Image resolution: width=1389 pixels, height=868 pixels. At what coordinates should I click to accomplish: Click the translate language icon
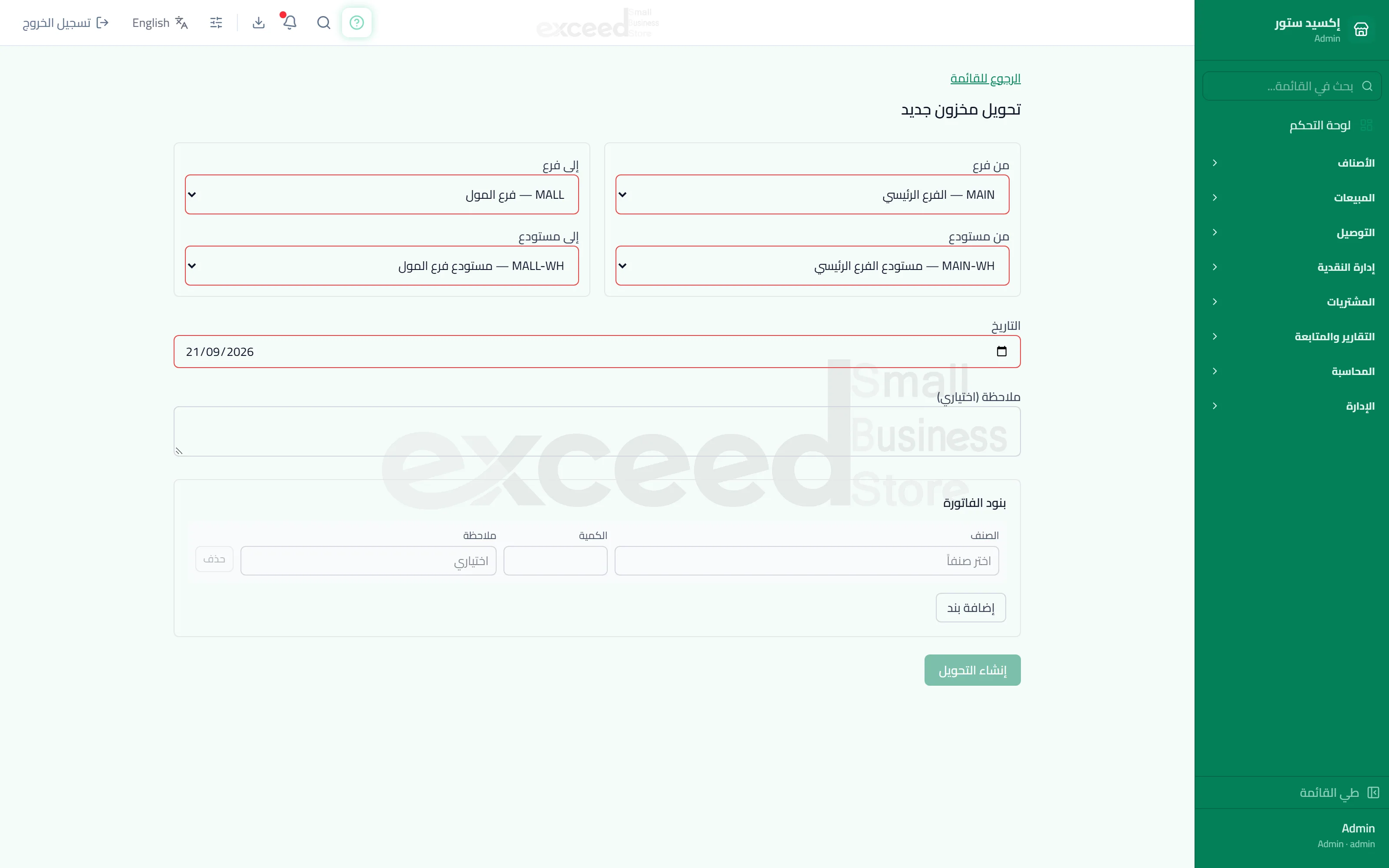181,23
